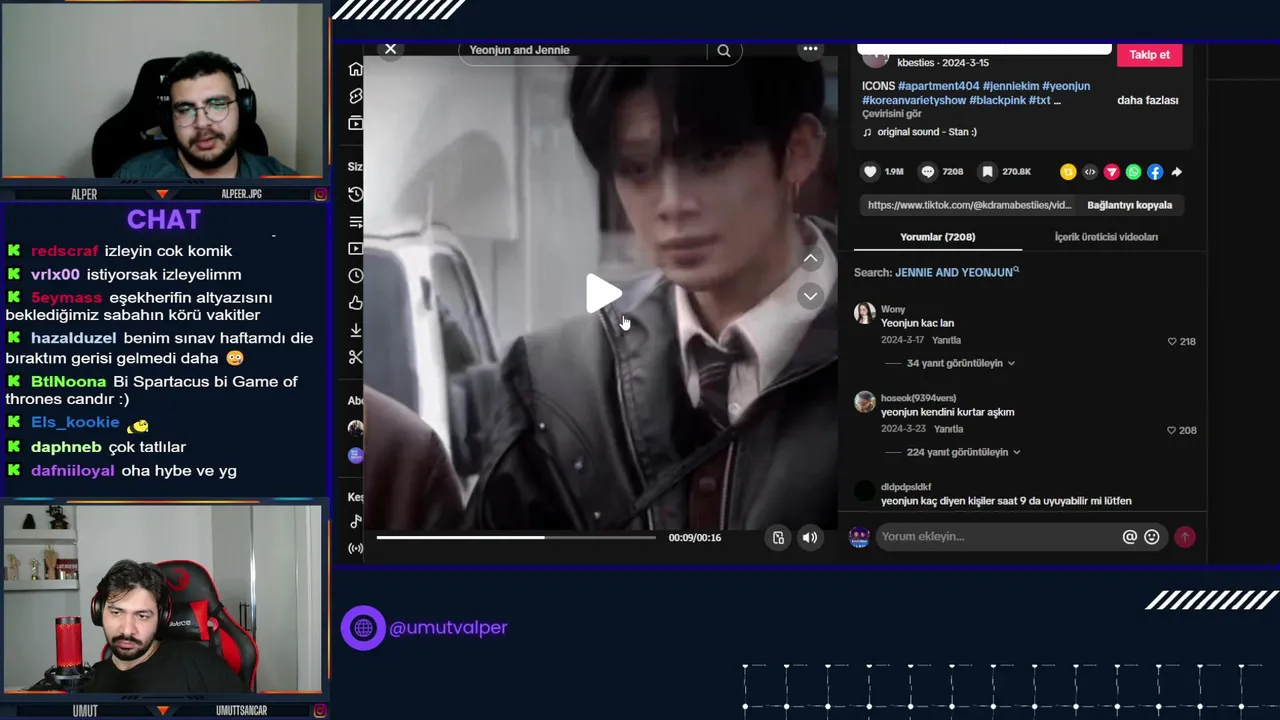Go to previous video with up chevron
This screenshot has height=720, width=1280.
[x=811, y=258]
